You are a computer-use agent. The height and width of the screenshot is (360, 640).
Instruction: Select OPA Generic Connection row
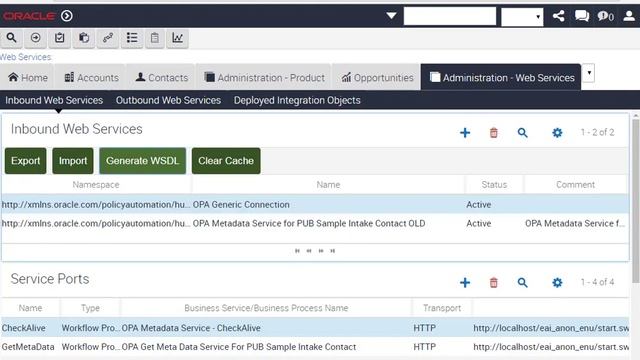pos(315,204)
